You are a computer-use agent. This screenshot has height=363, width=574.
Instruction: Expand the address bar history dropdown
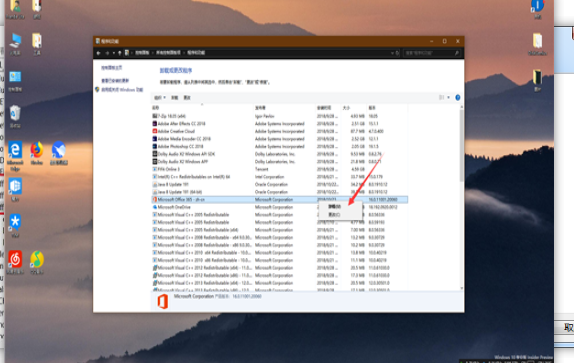click(392, 53)
